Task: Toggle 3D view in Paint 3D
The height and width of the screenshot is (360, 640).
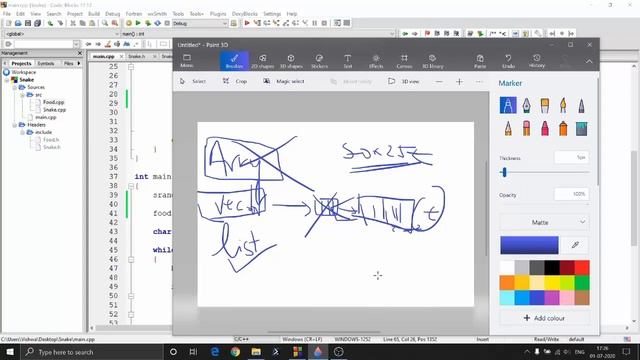Action: coord(404,81)
